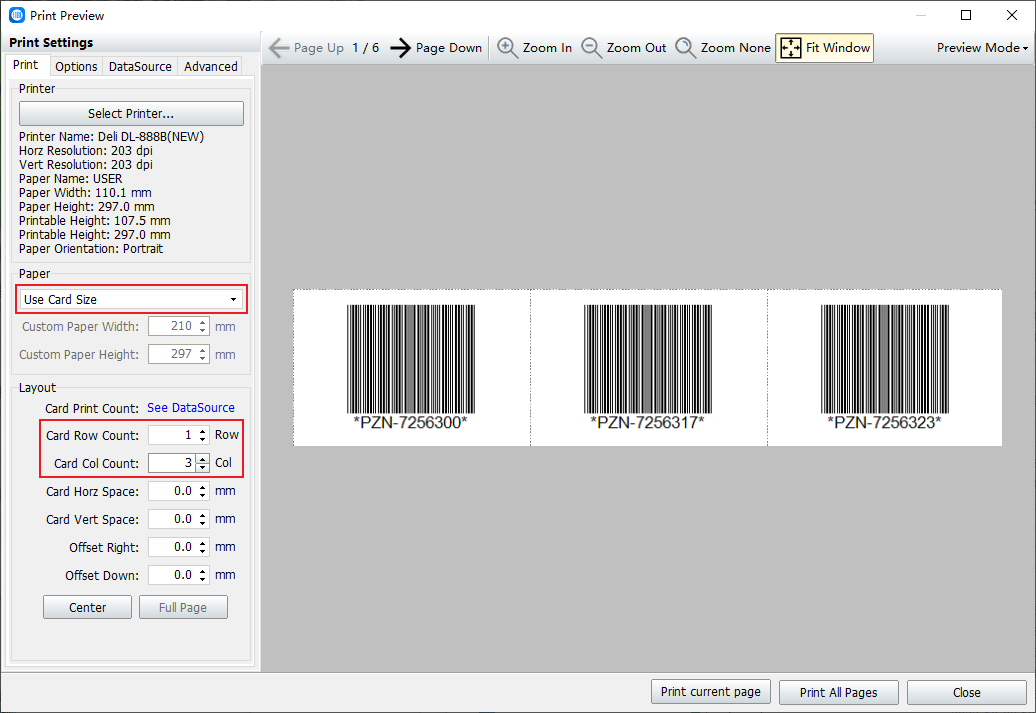1036x713 pixels.
Task: Close the Print Preview window via title bar
Action: pos(1012,15)
